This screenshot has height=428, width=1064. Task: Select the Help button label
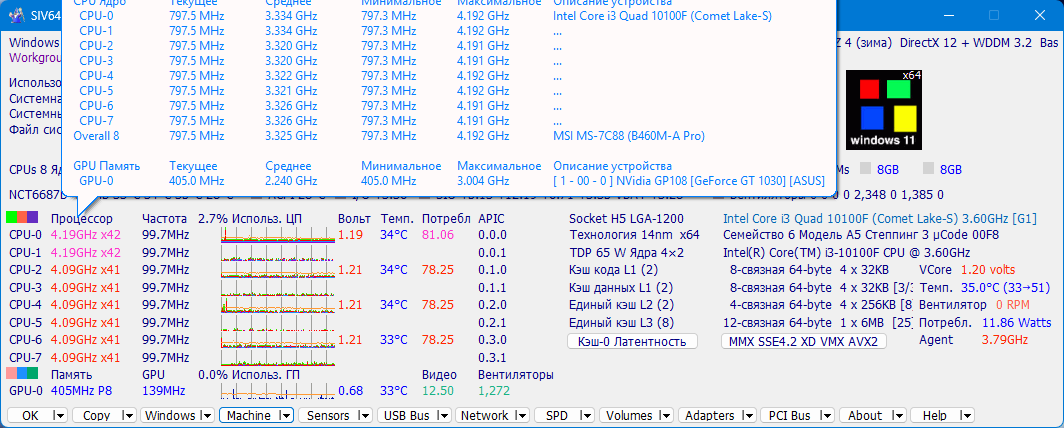pos(934,415)
